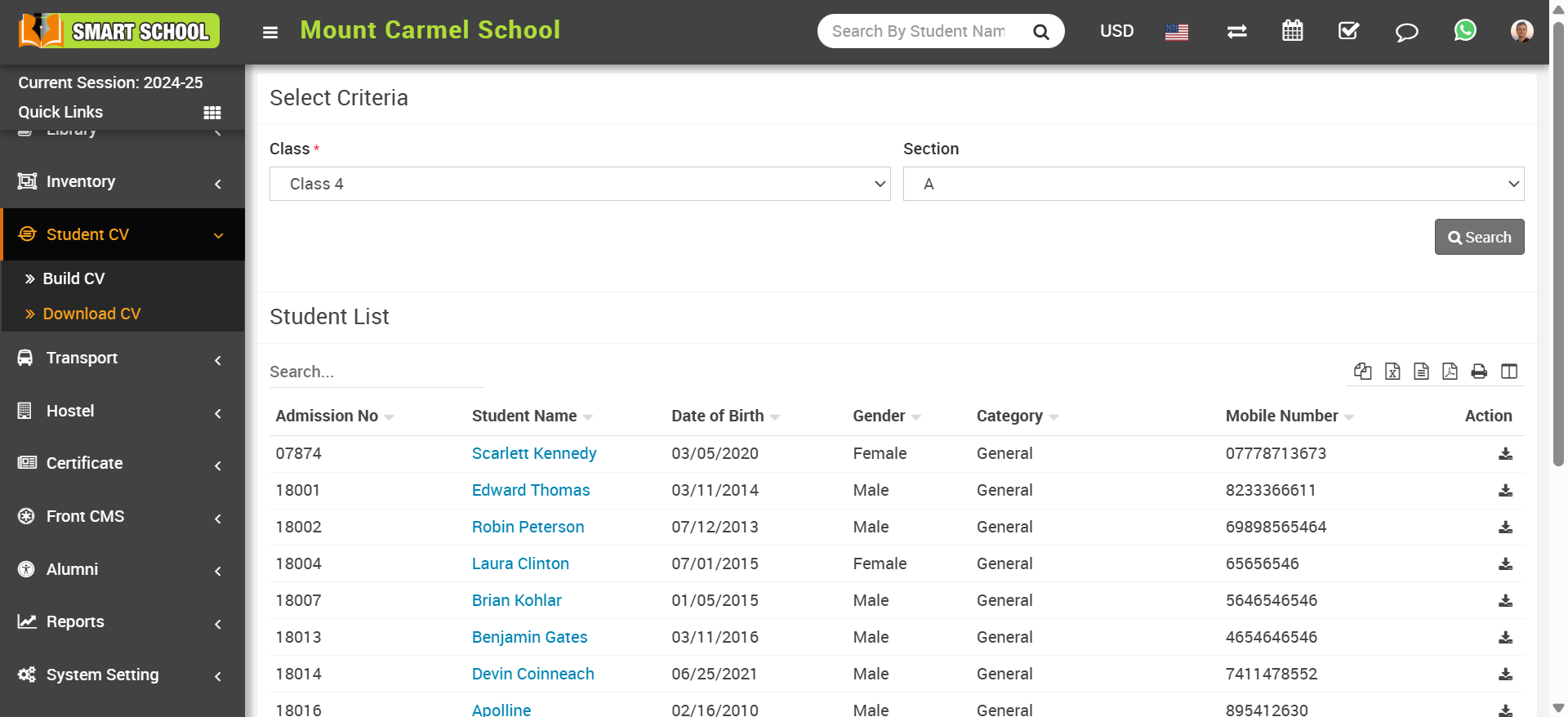
Task: Open the WhatsApp icon in header
Action: 1465,30
